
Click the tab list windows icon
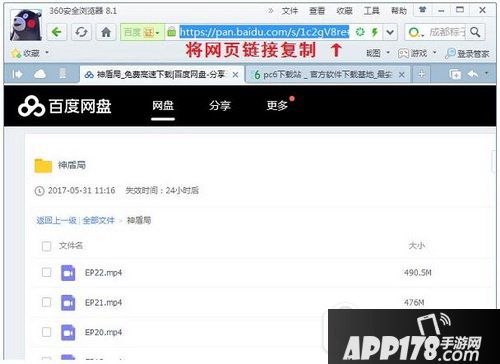click(455, 74)
